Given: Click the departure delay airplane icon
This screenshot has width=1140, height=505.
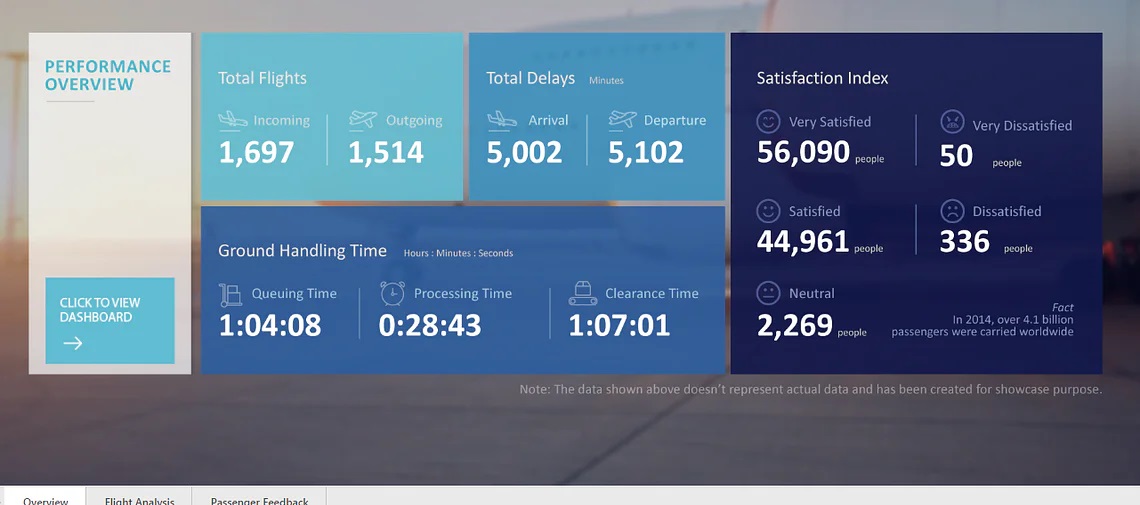Looking at the screenshot, I should 622,119.
